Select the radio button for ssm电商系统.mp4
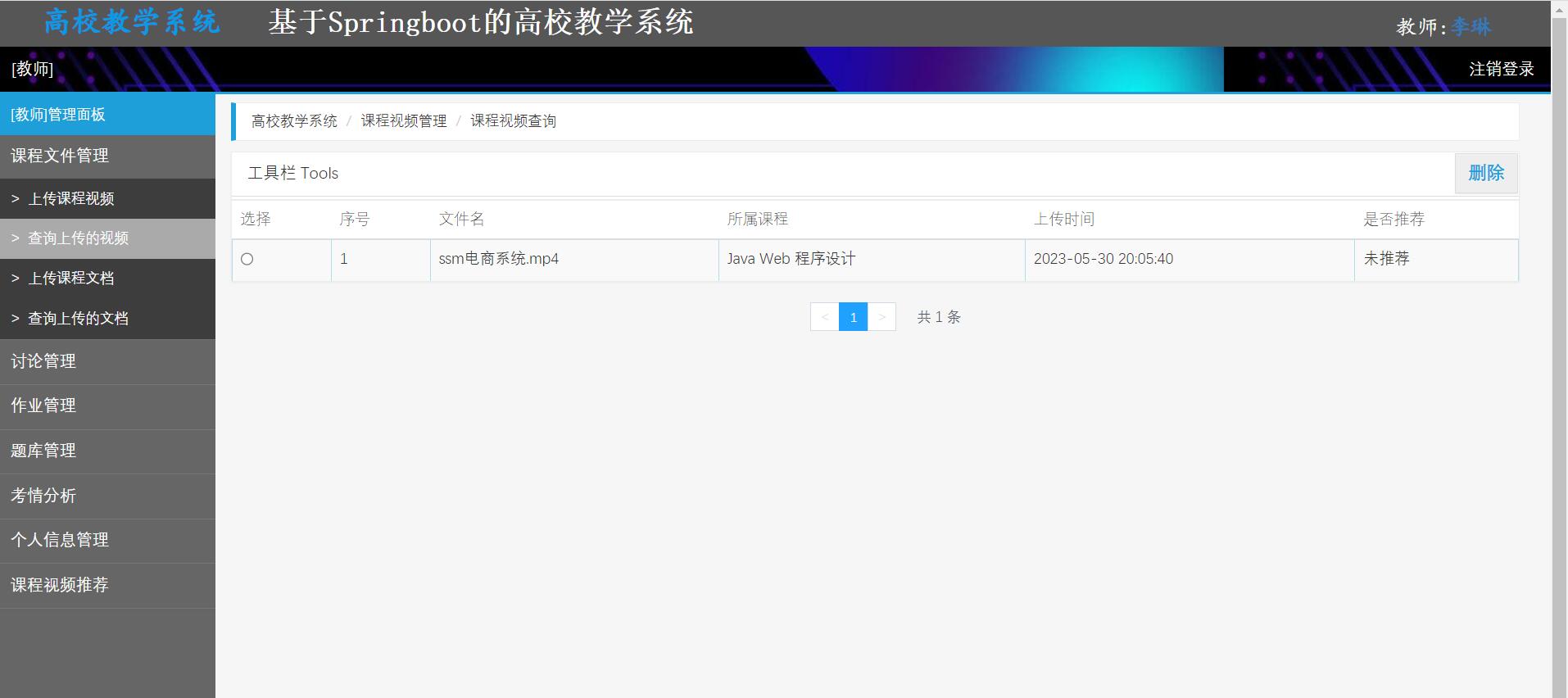The height and width of the screenshot is (698, 1568). (247, 259)
